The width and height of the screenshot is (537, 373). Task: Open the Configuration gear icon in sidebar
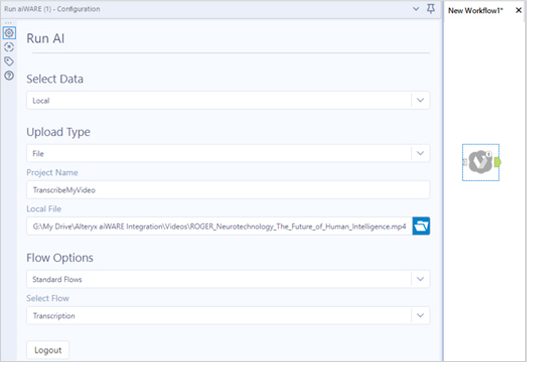click(x=9, y=33)
